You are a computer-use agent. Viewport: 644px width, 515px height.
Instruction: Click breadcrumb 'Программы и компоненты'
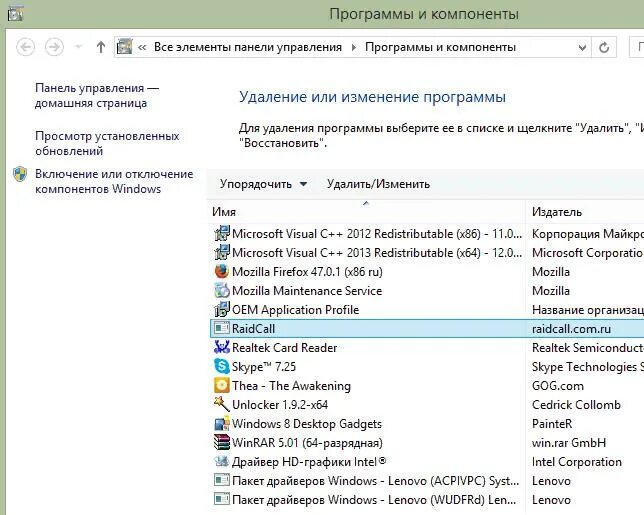(x=440, y=47)
